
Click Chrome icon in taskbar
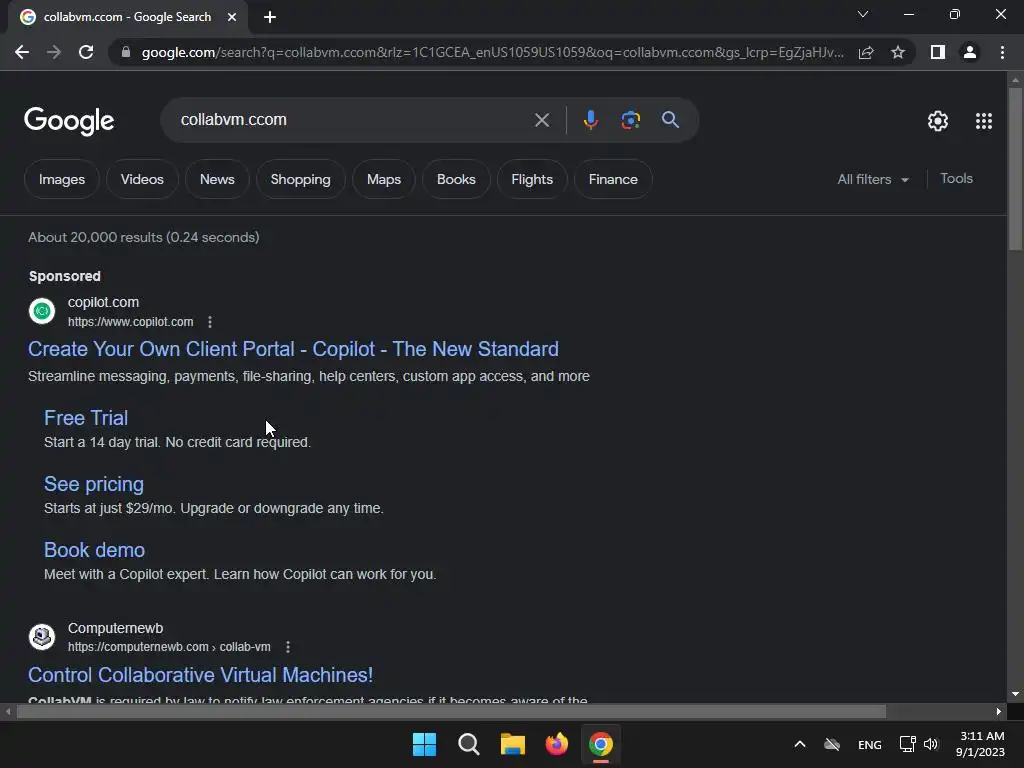601,744
